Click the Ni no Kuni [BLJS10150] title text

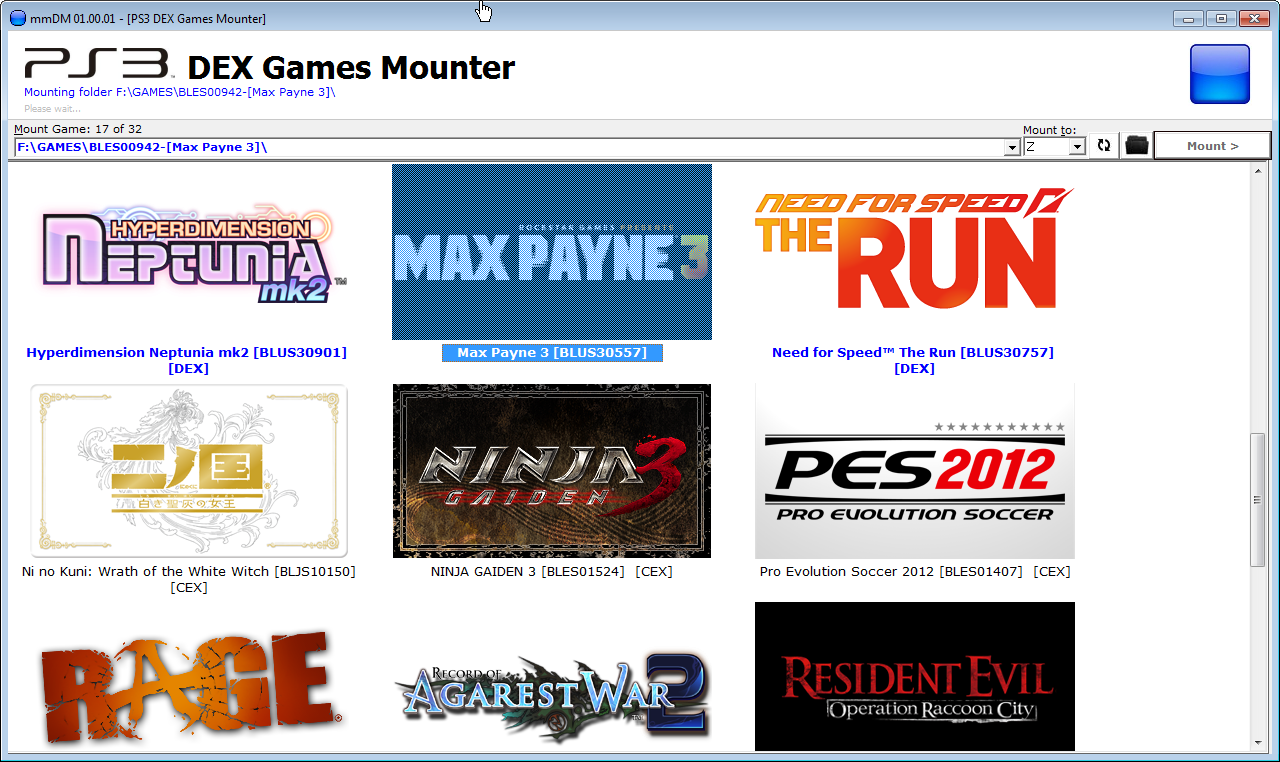[x=189, y=579]
